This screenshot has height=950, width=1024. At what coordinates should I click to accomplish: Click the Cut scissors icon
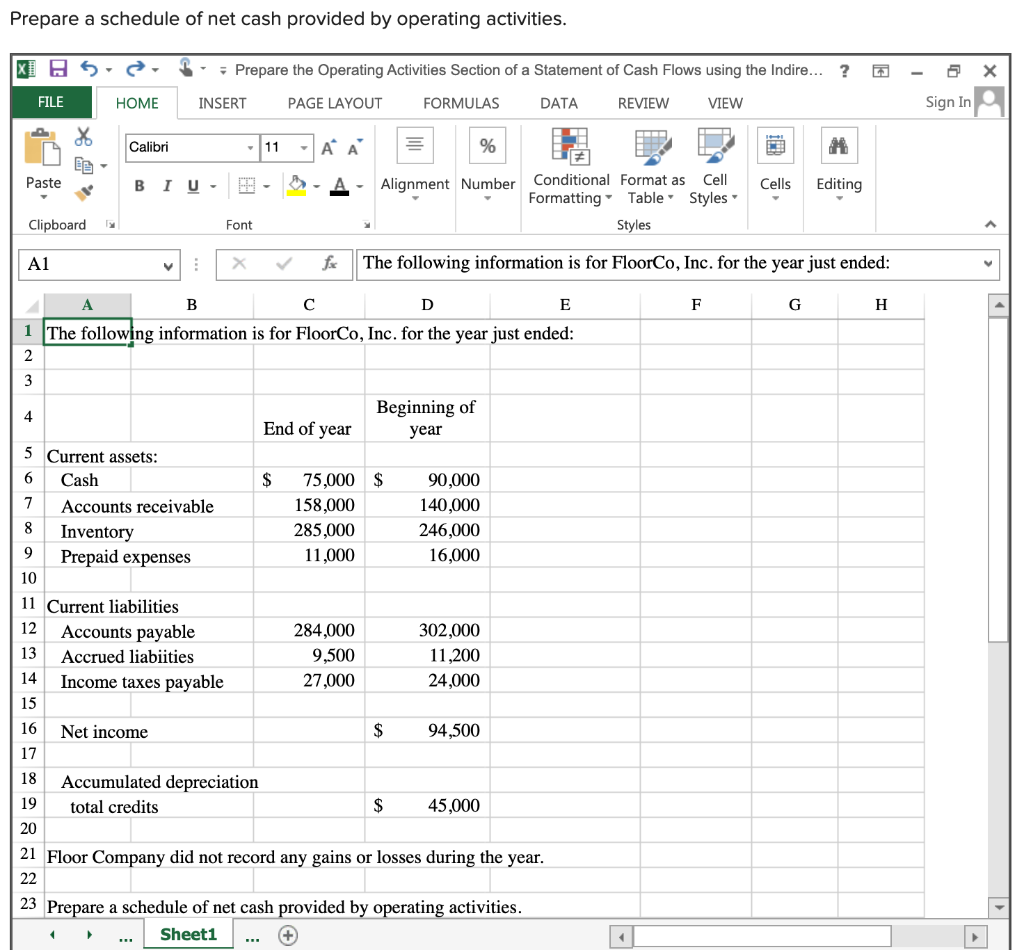[84, 136]
